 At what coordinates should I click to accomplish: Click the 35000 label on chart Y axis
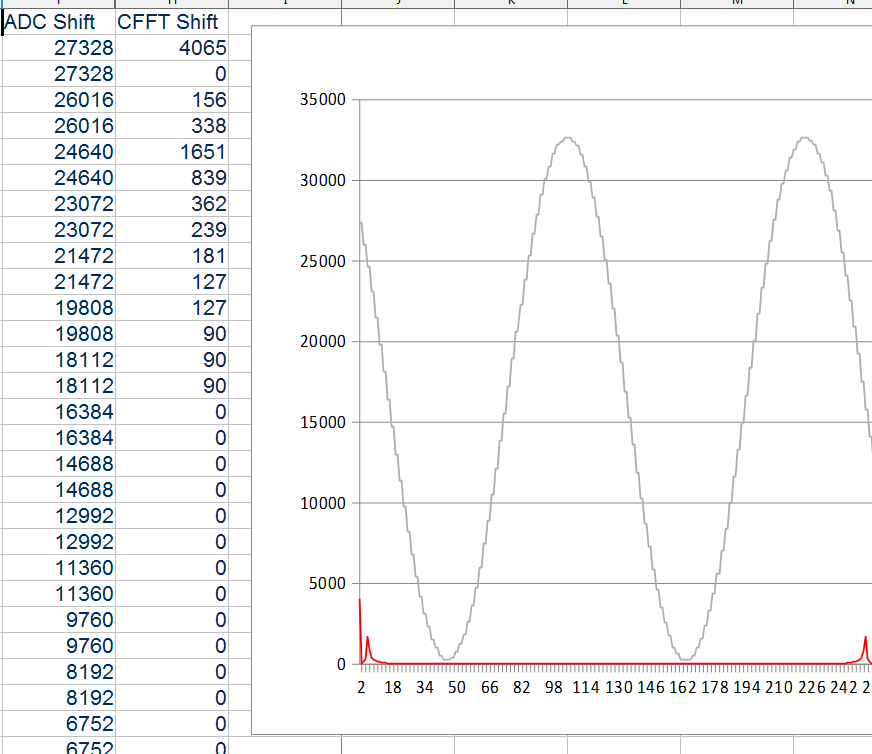click(x=323, y=100)
